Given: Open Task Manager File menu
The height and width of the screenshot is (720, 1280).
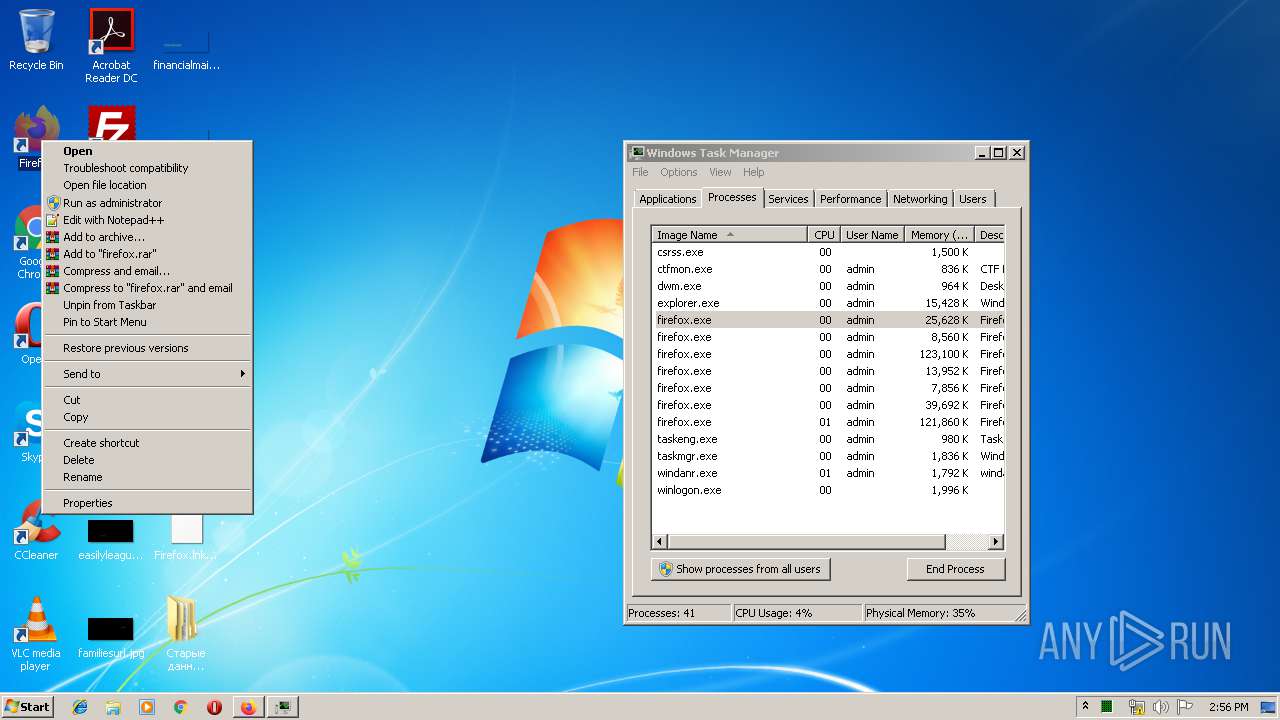Looking at the screenshot, I should tap(640, 172).
